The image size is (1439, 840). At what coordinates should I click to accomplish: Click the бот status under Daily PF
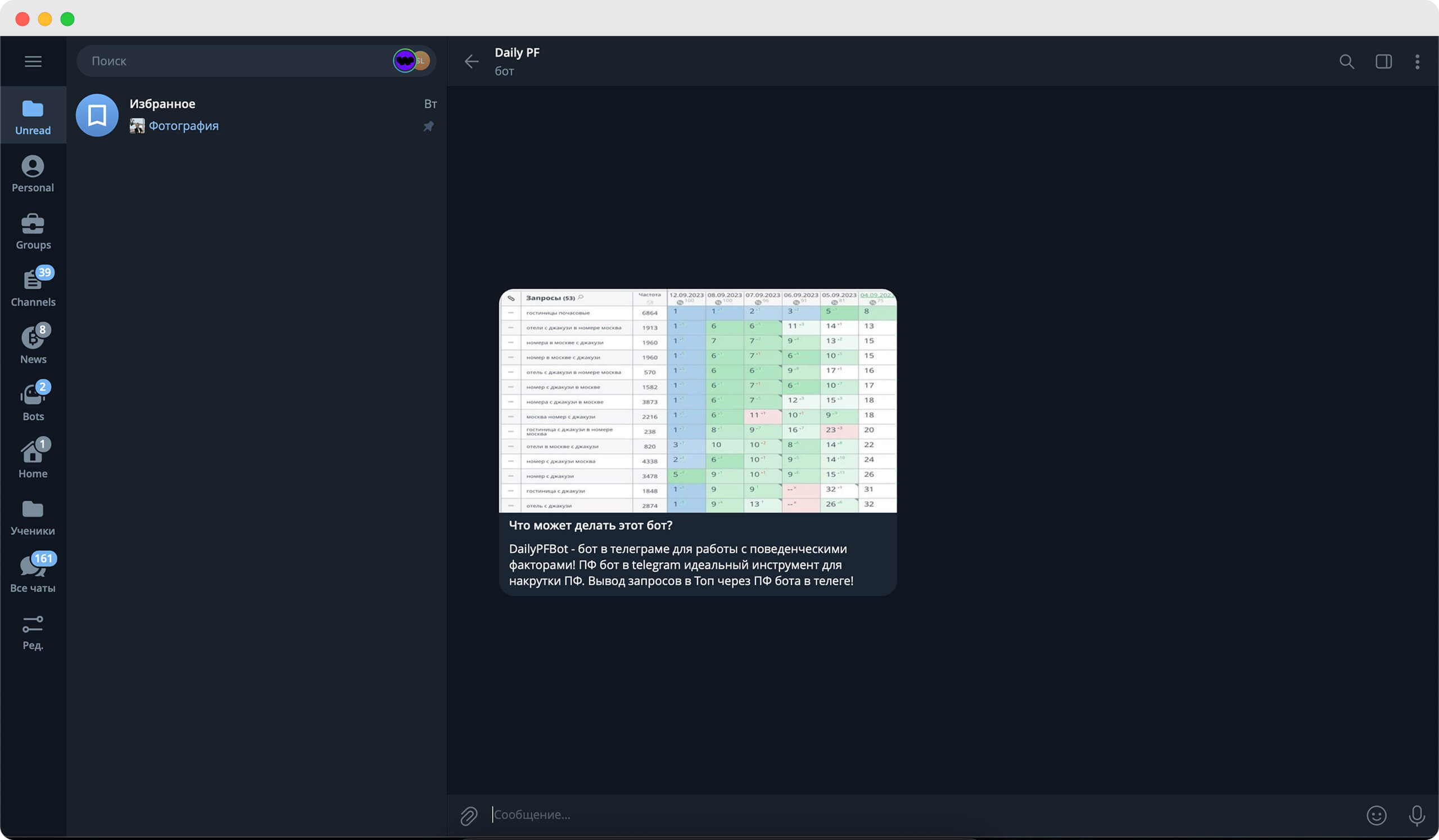(x=504, y=71)
